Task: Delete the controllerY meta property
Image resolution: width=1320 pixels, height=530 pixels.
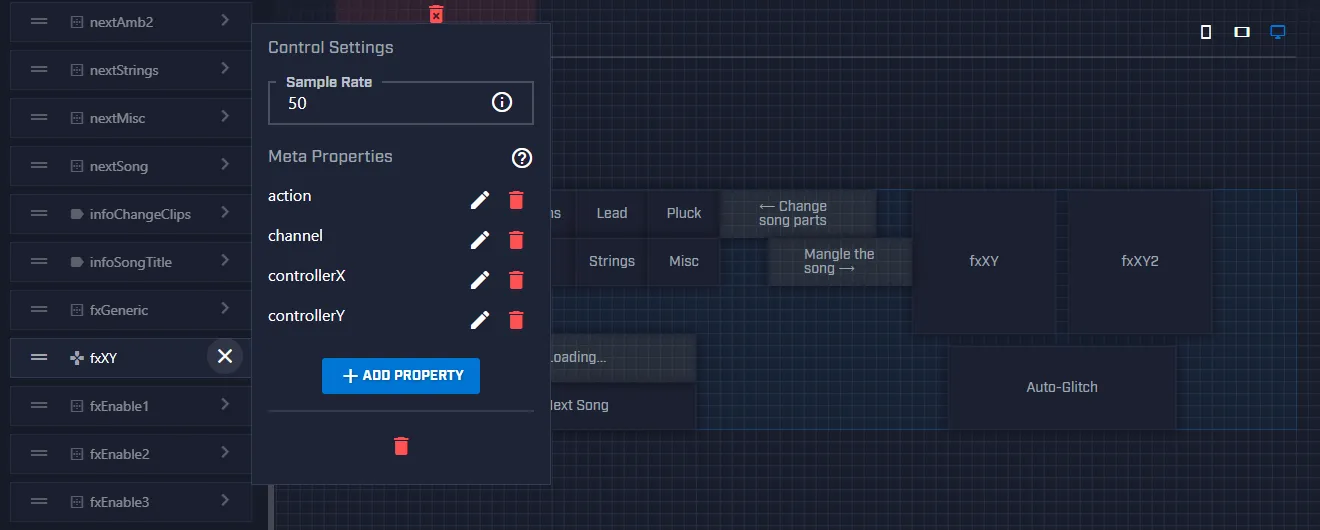Action: (516, 320)
